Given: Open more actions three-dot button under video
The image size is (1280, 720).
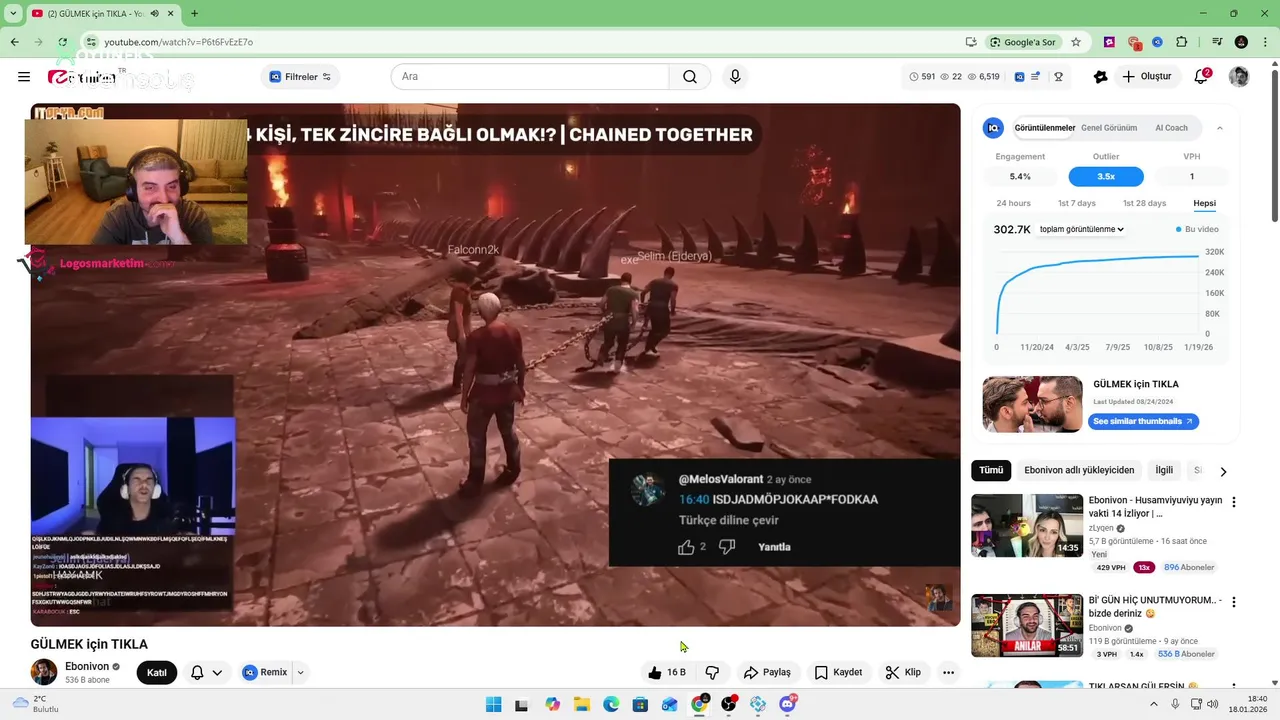Looking at the screenshot, I should (948, 673).
